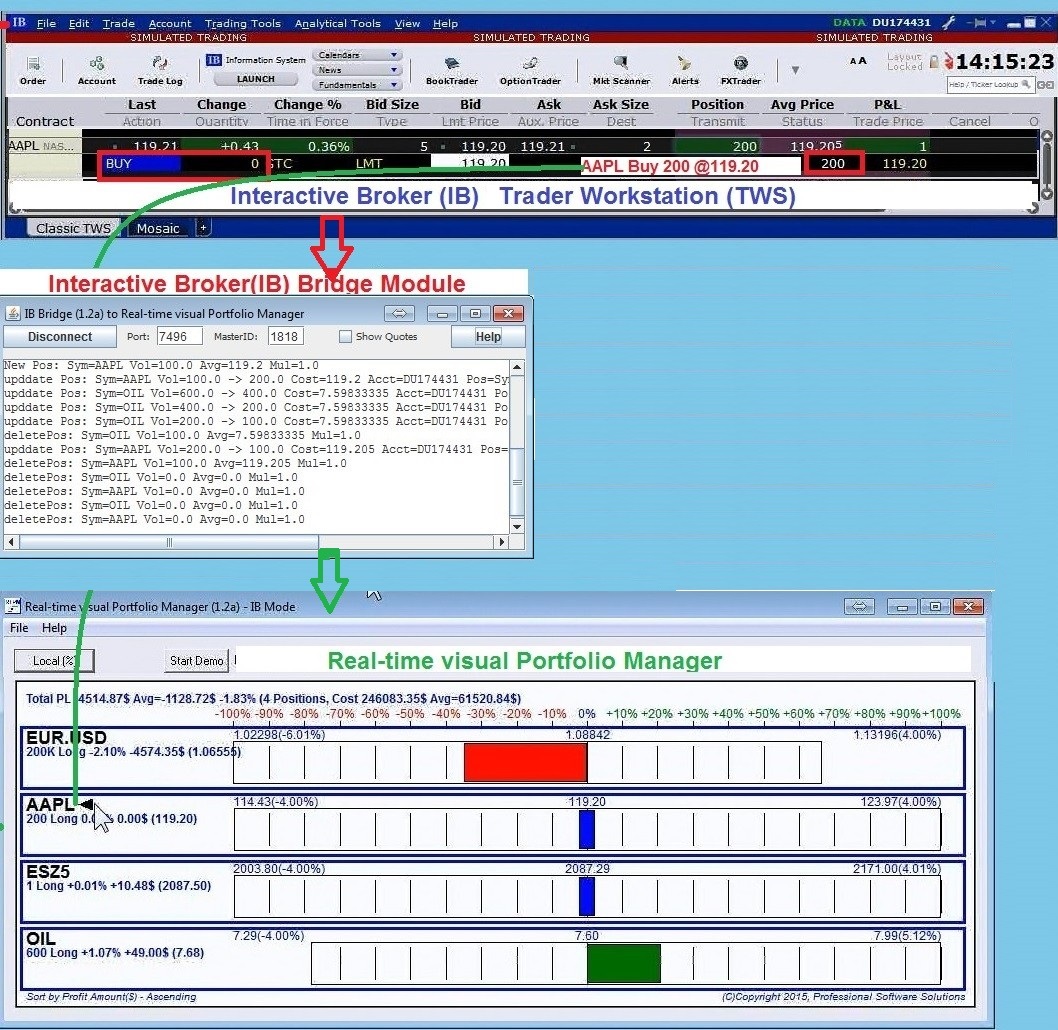1058x1030 pixels.
Task: Click the red EUR.USD loss bar
Action: tap(526, 763)
